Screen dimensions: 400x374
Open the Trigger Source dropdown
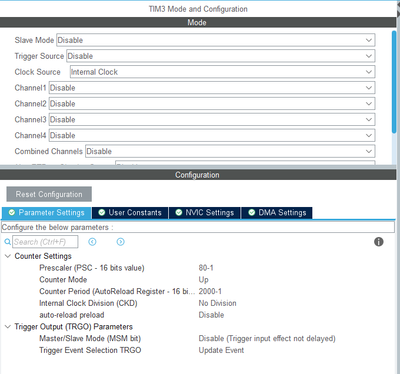pyautogui.click(x=221, y=56)
